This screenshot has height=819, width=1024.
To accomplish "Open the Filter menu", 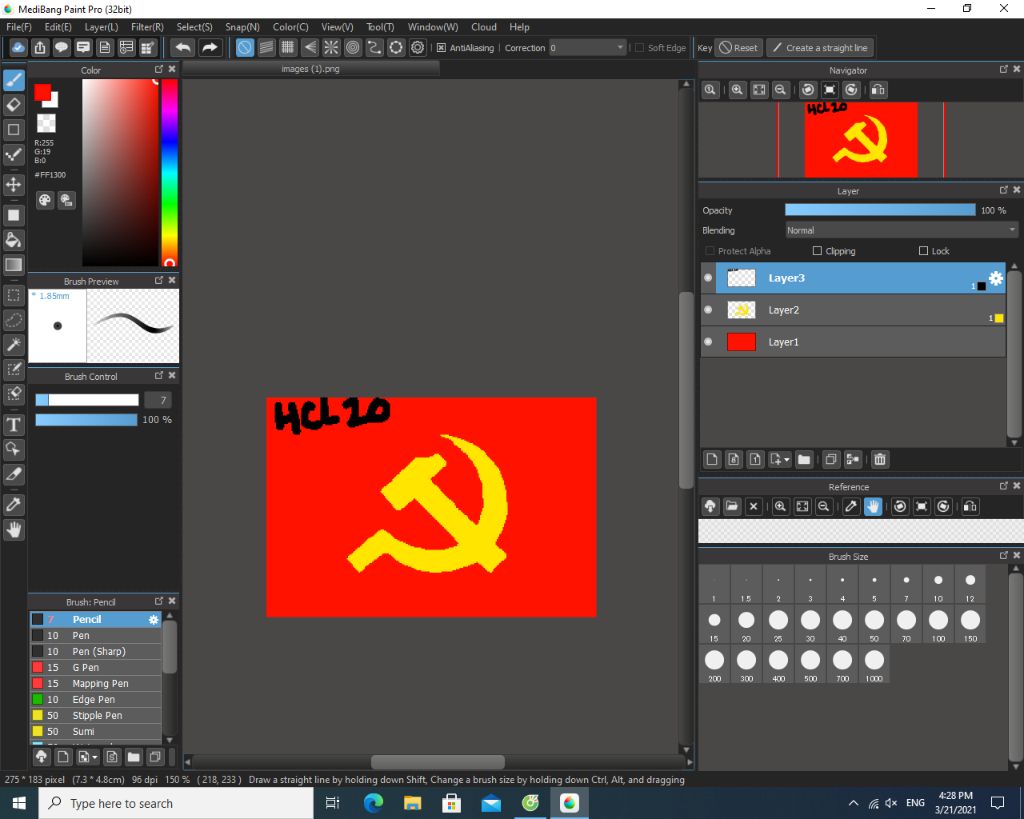I will 147,27.
